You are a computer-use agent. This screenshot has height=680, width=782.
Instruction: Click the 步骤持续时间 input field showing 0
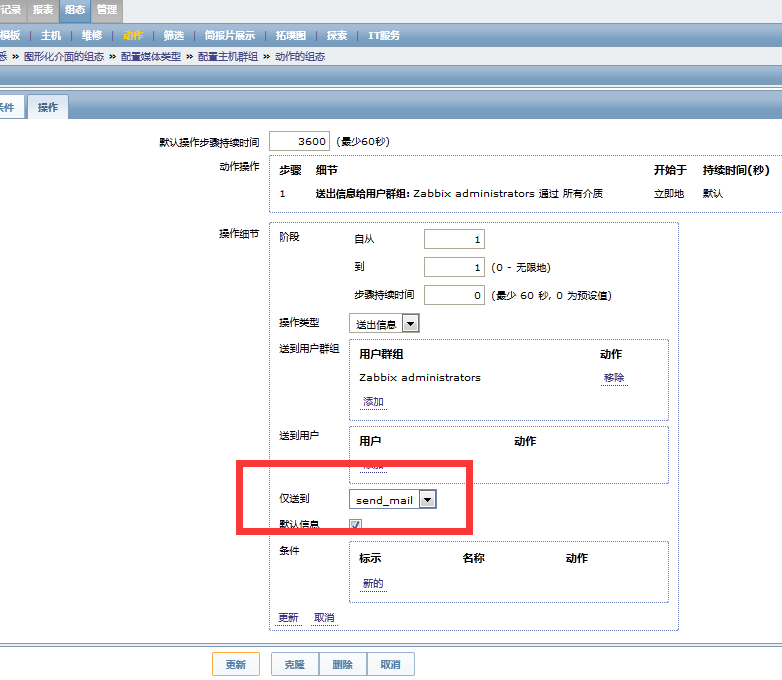coord(454,295)
